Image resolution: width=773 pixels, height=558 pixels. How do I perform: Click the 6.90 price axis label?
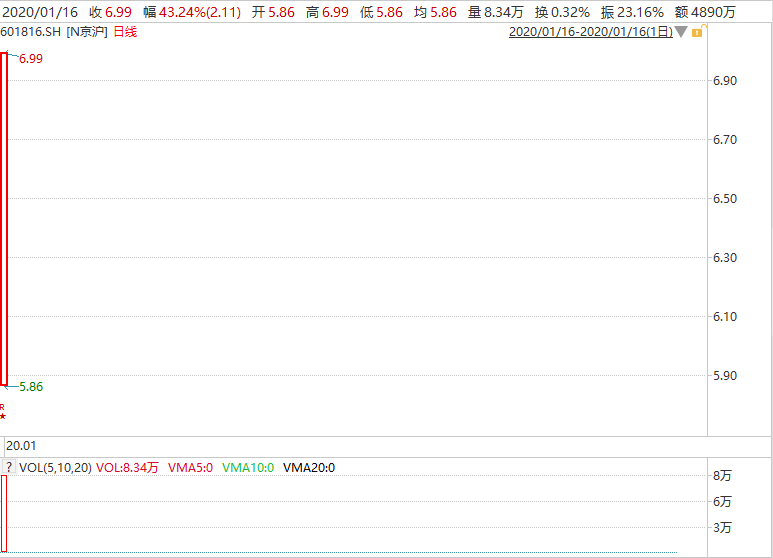(725, 80)
